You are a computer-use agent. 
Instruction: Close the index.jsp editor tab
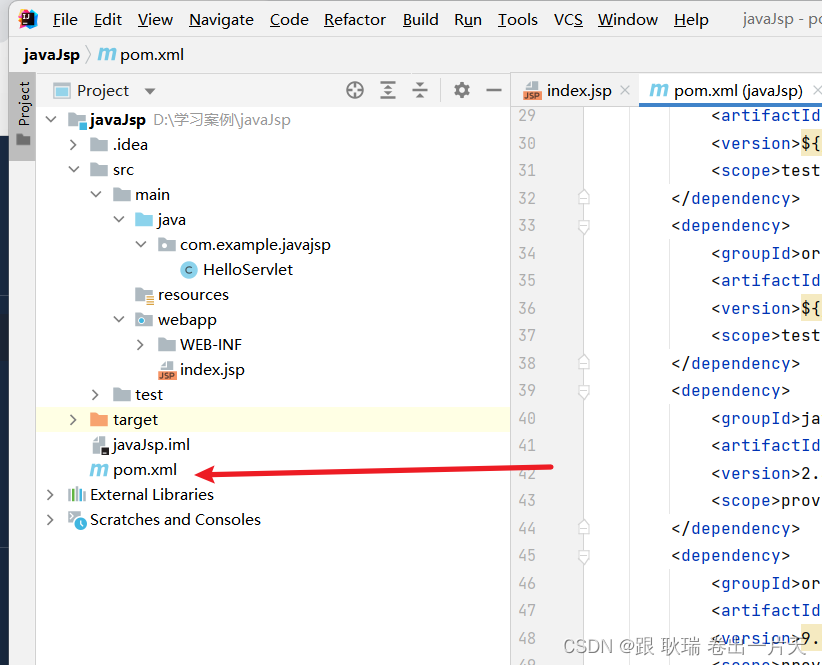pyautogui.click(x=625, y=90)
